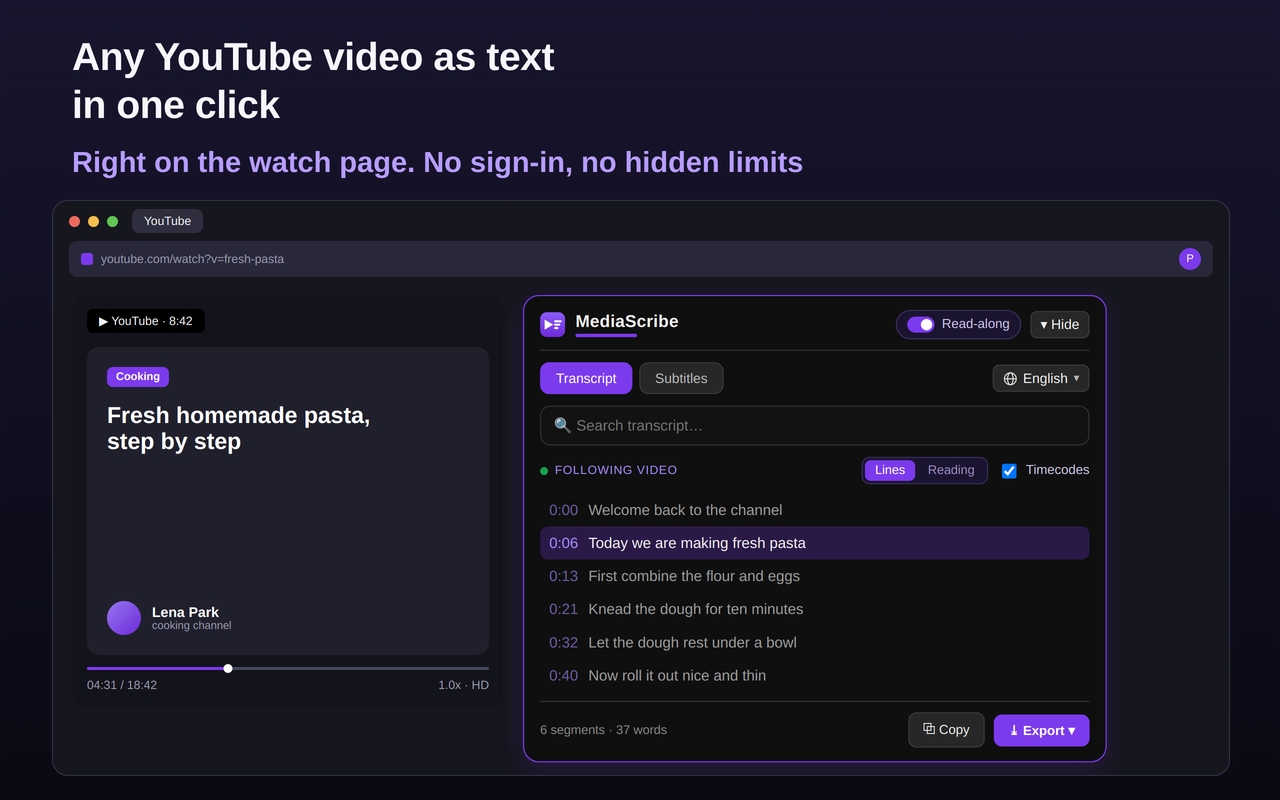Jump to 0:06 timecode

[x=563, y=543]
